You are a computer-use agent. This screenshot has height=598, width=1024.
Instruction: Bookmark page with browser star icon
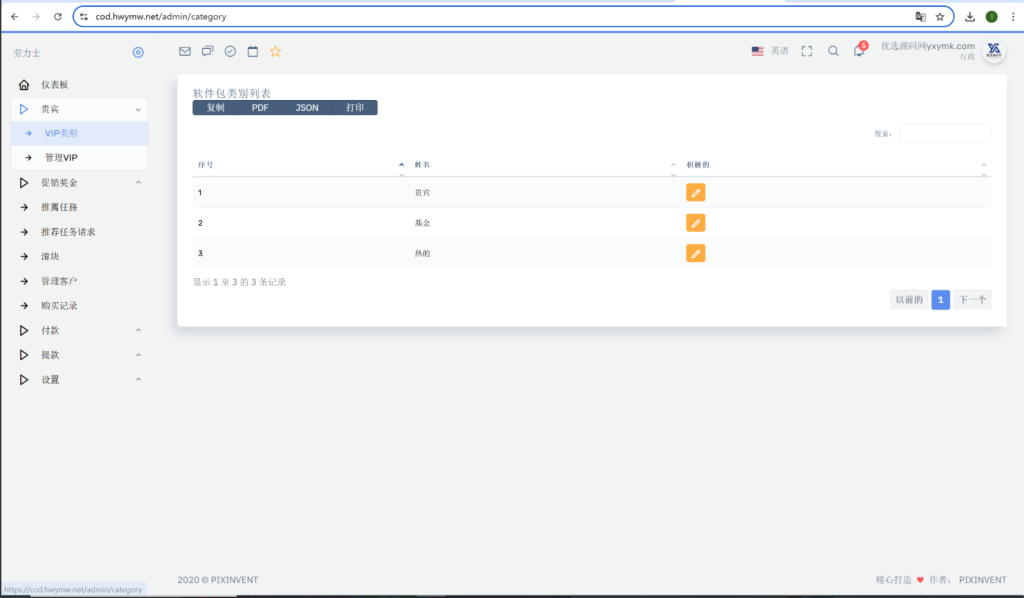tap(940, 16)
